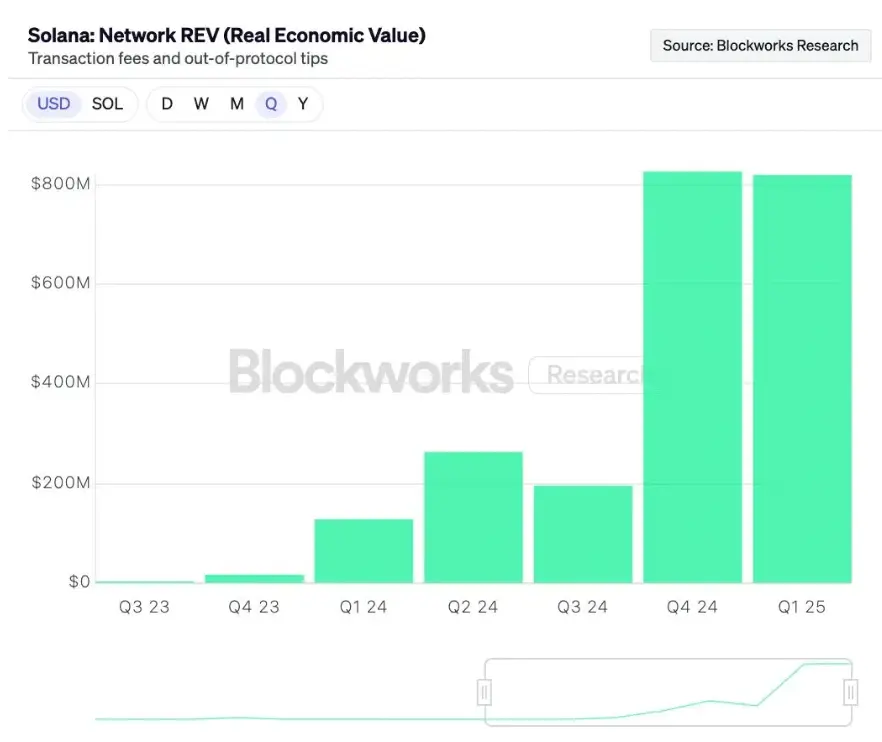Select the weekly (W) interval
Viewport: 882px width, 742px height.
click(x=201, y=104)
